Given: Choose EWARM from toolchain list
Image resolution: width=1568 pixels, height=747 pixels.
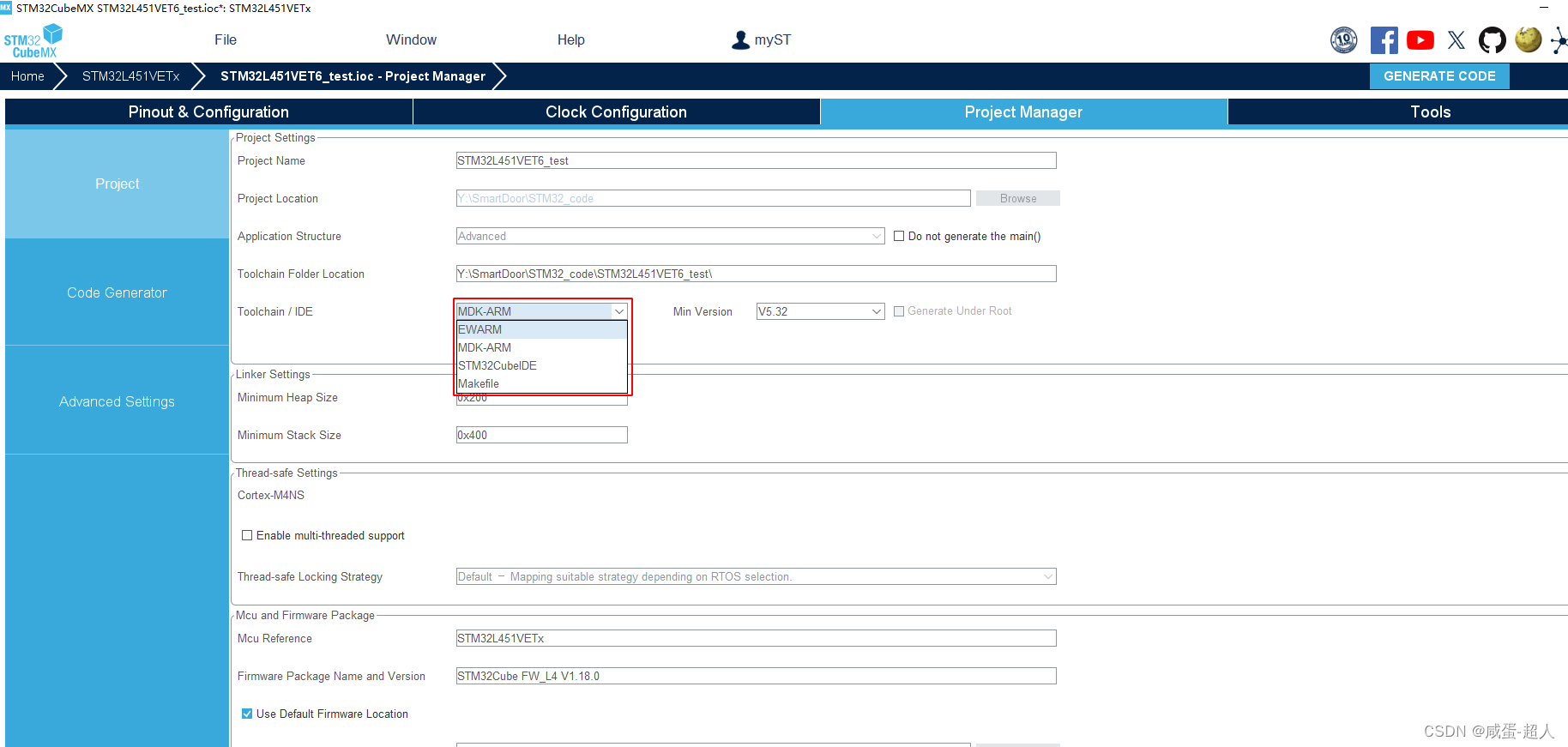Looking at the screenshot, I should (541, 329).
